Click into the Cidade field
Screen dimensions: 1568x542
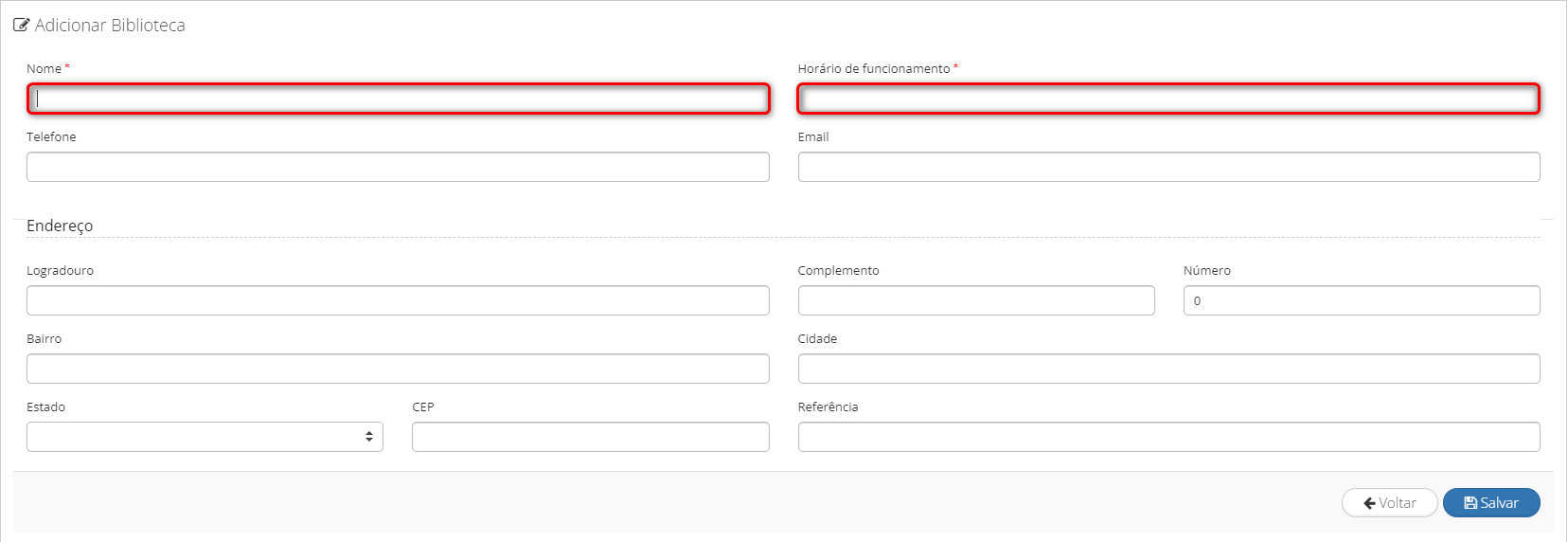click(x=1168, y=369)
